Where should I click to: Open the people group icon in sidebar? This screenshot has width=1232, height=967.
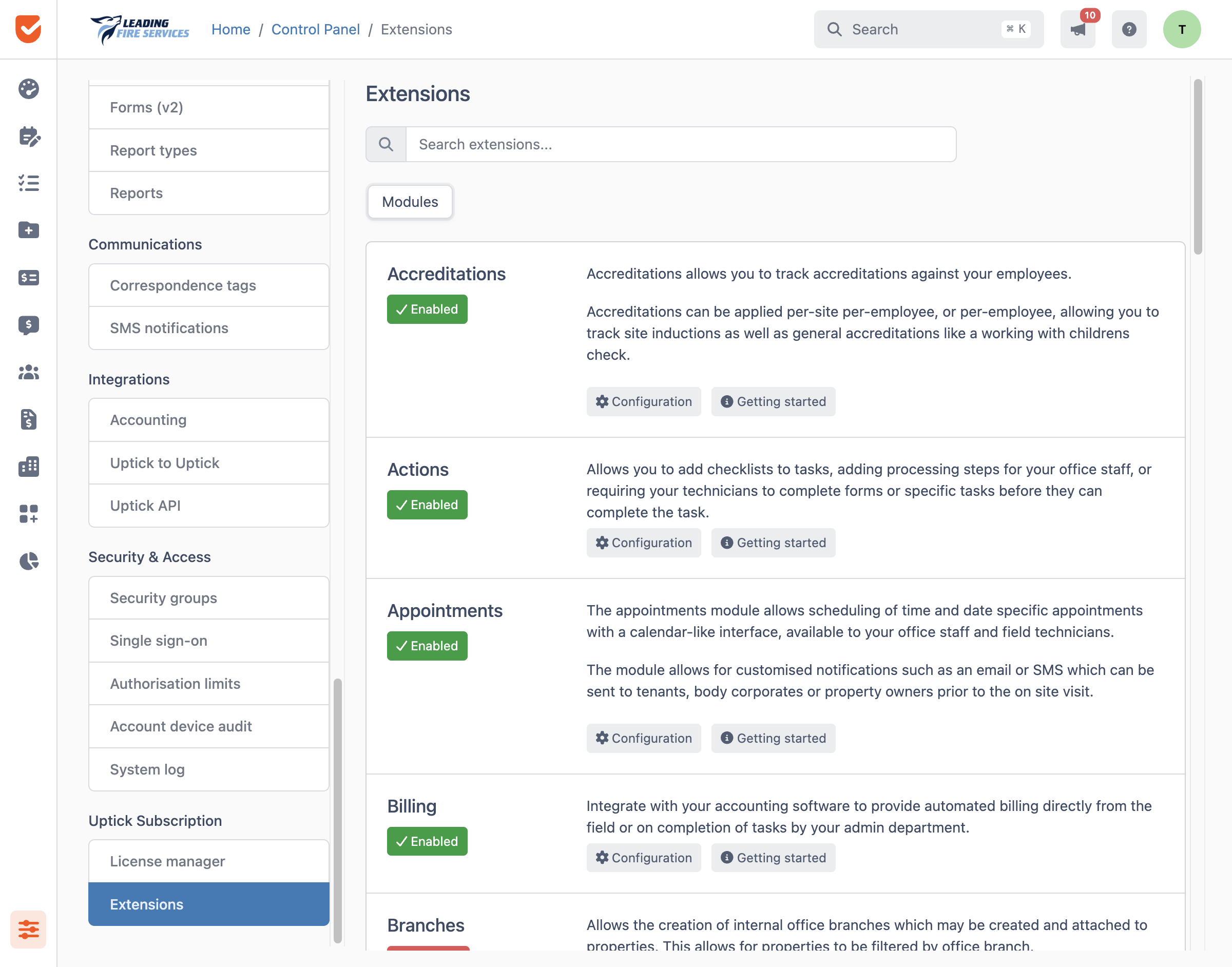(28, 372)
